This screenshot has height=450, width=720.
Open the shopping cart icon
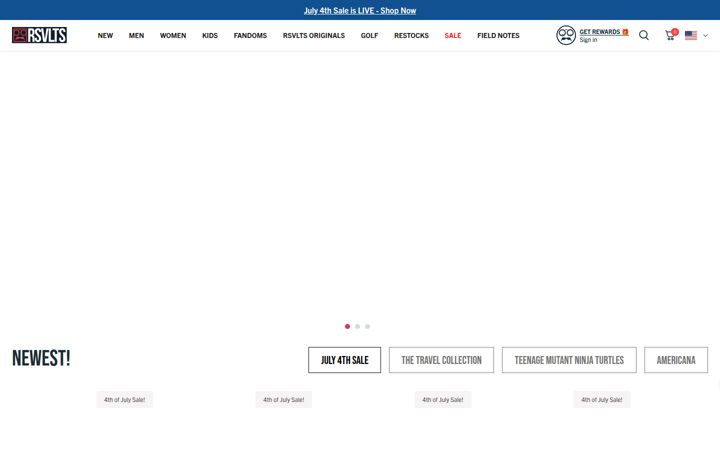tap(670, 35)
